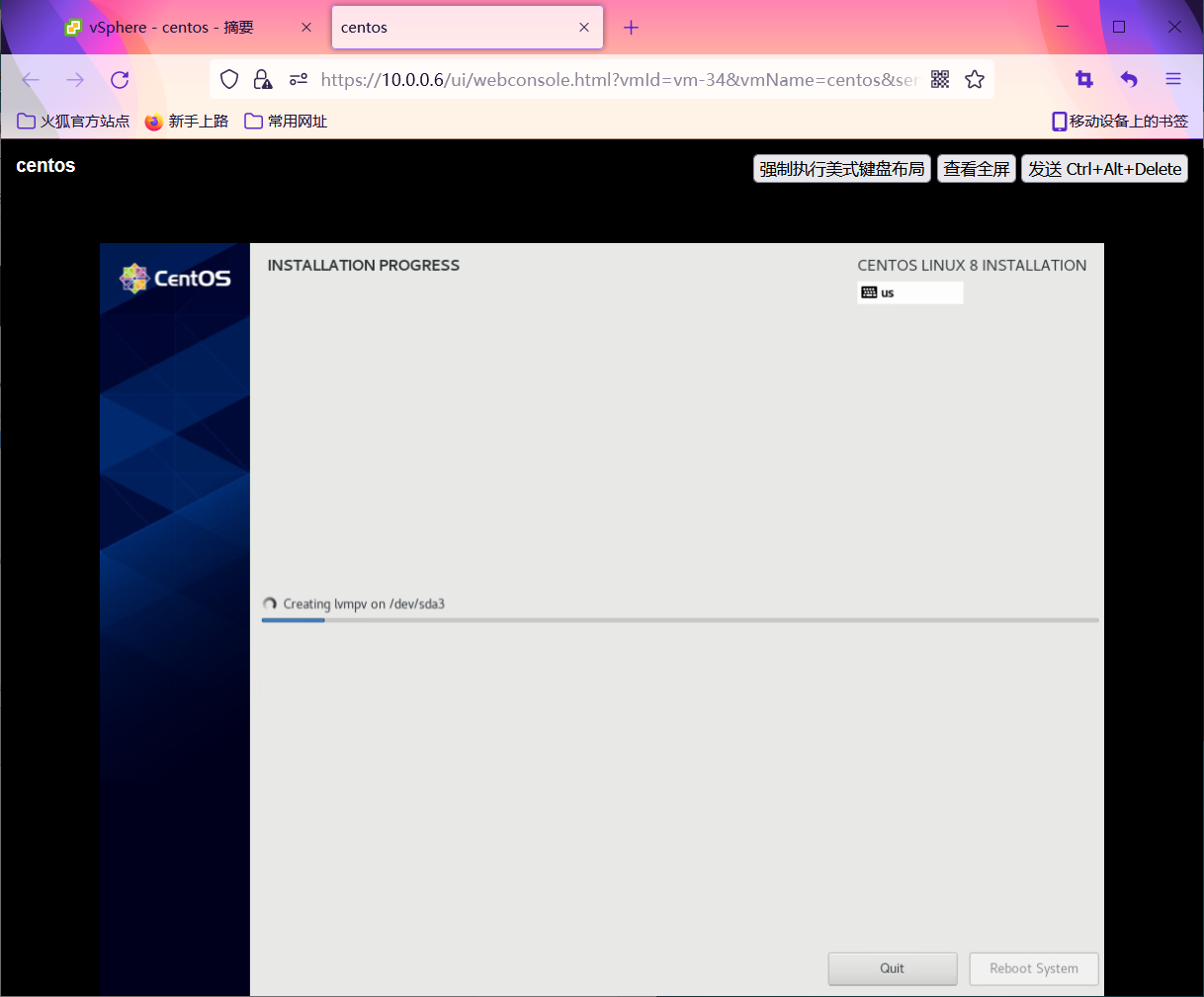Image resolution: width=1204 pixels, height=997 pixels.
Task: Generate QR code for this page
Action: tap(940, 80)
